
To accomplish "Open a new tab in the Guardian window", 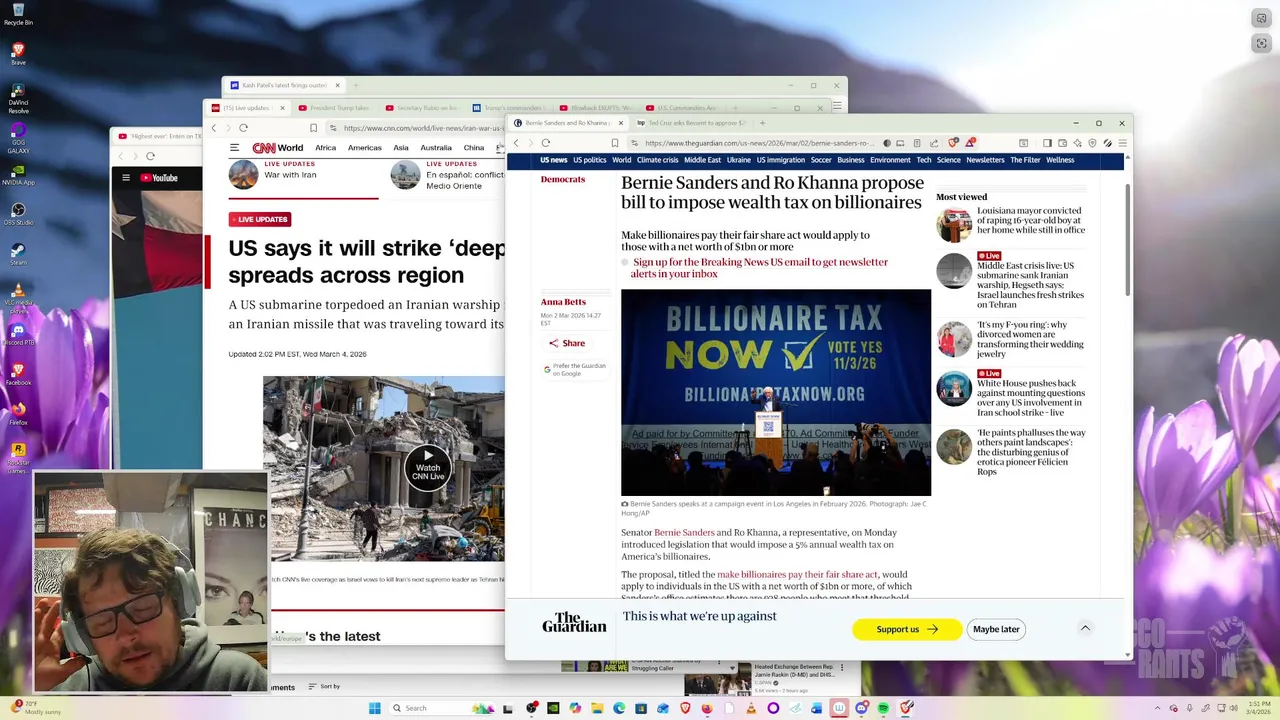I will pyautogui.click(x=762, y=123).
